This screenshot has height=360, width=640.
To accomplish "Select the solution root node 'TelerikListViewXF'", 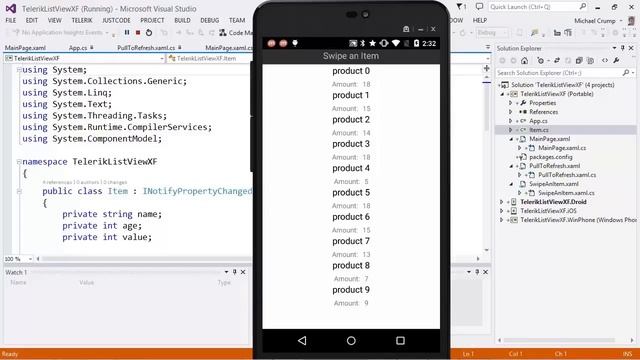I will point(562,85).
